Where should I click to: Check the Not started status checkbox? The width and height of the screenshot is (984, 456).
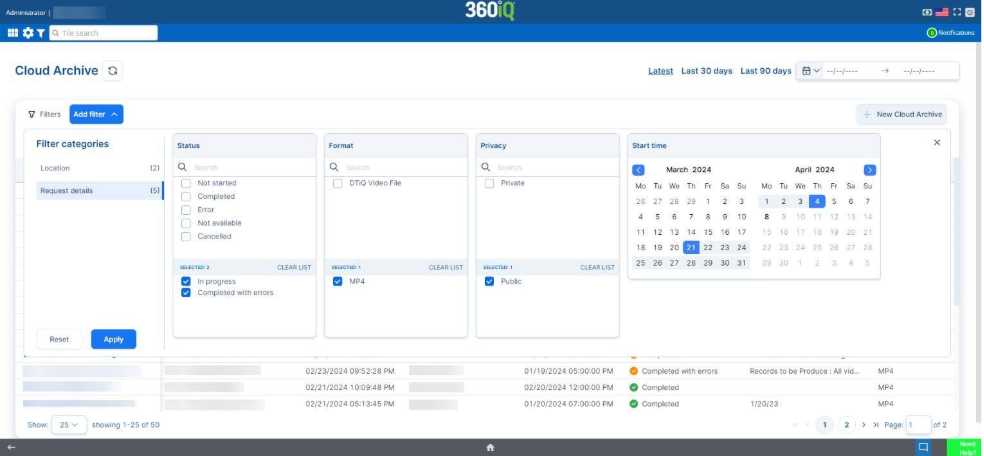[186, 184]
